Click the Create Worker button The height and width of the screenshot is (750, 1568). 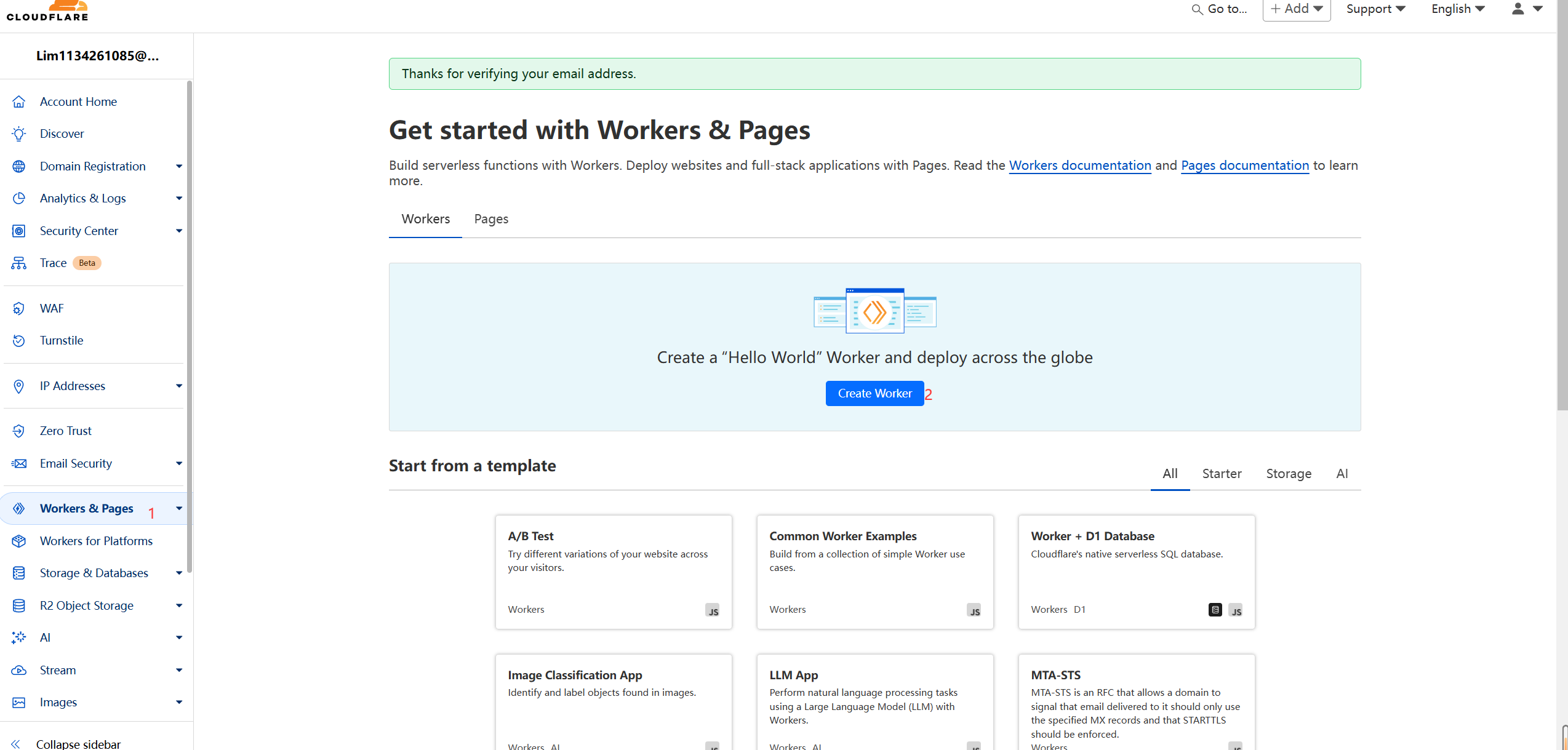tap(874, 394)
